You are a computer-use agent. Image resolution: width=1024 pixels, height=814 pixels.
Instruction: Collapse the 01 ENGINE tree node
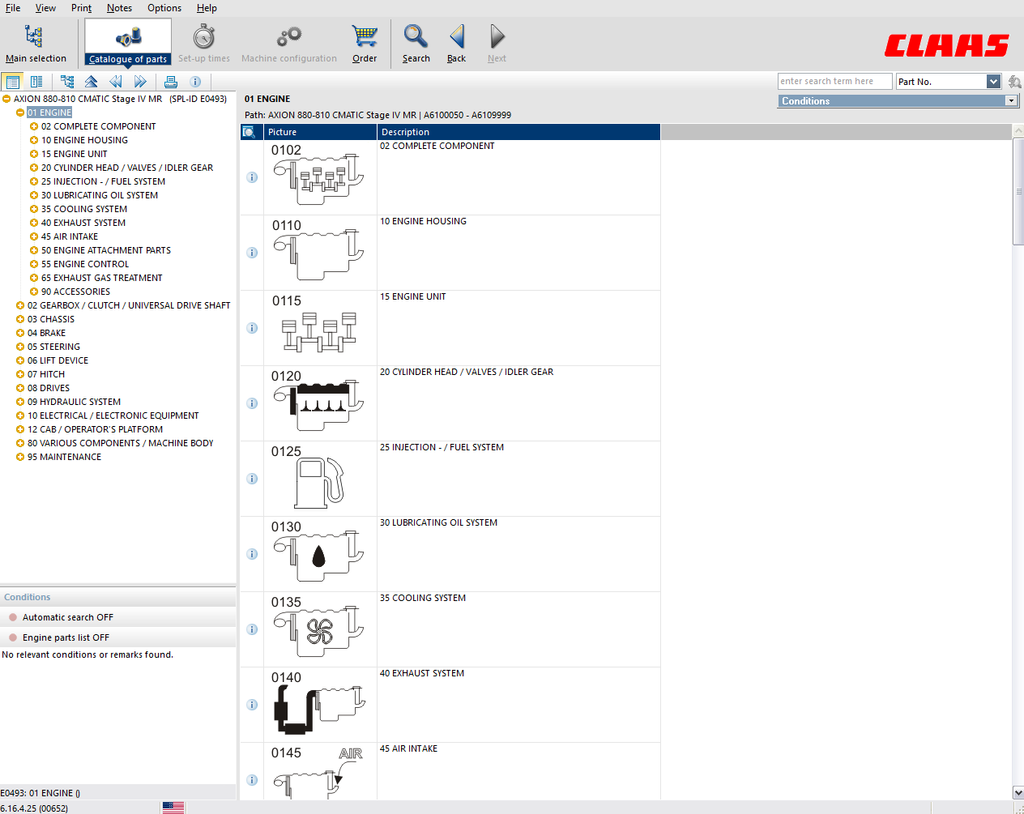20,112
